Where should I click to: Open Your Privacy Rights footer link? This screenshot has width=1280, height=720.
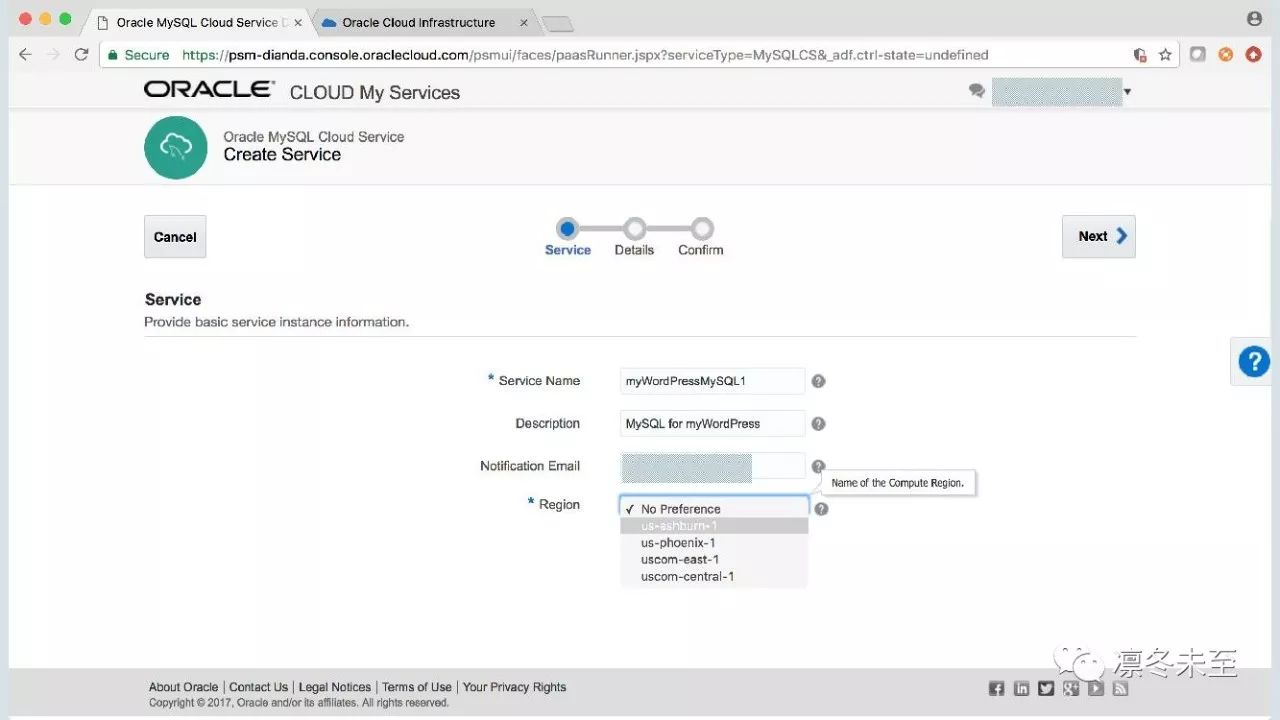pyautogui.click(x=515, y=687)
